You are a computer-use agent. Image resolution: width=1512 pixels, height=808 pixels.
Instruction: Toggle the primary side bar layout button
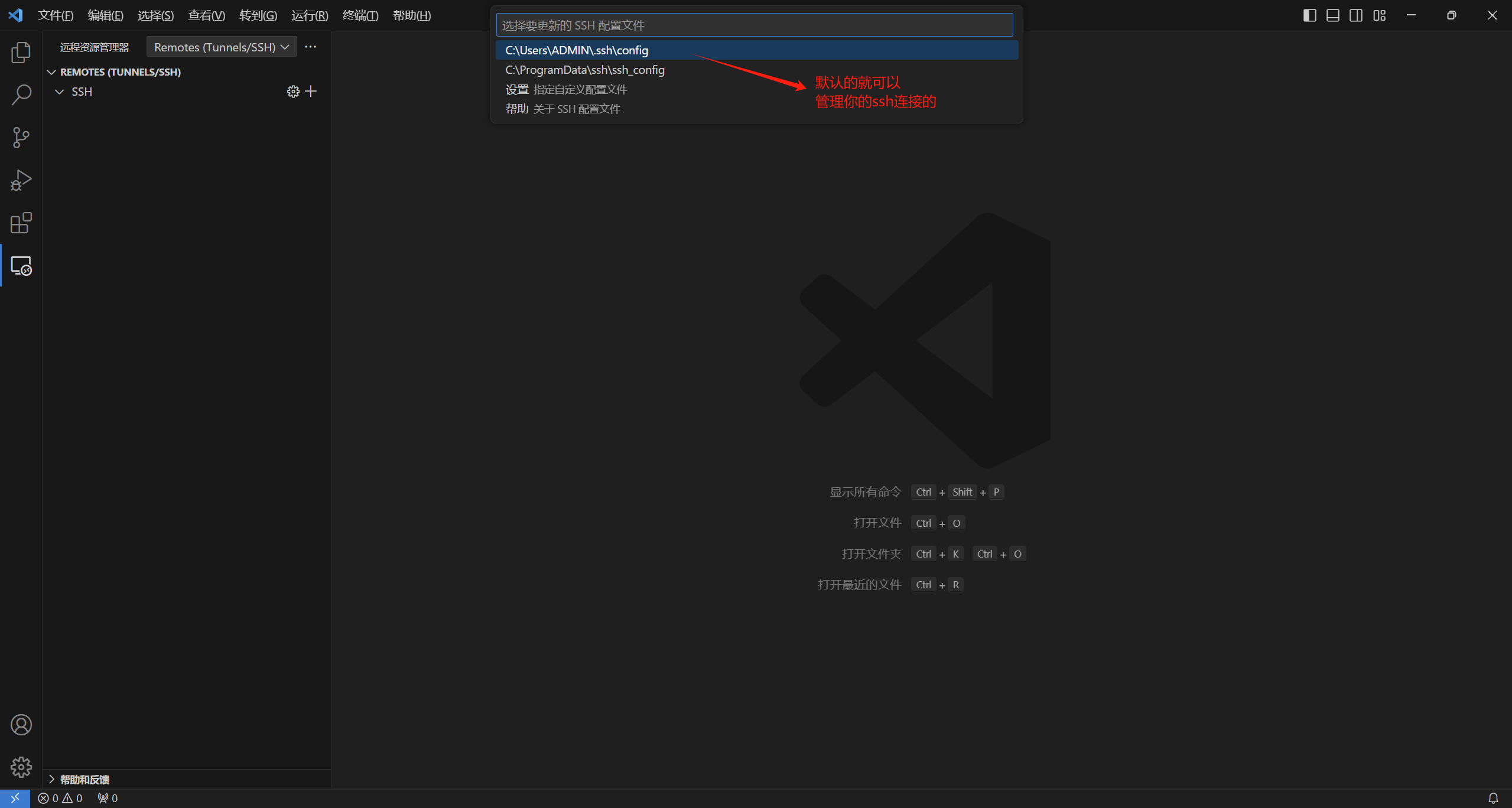pyautogui.click(x=1309, y=15)
